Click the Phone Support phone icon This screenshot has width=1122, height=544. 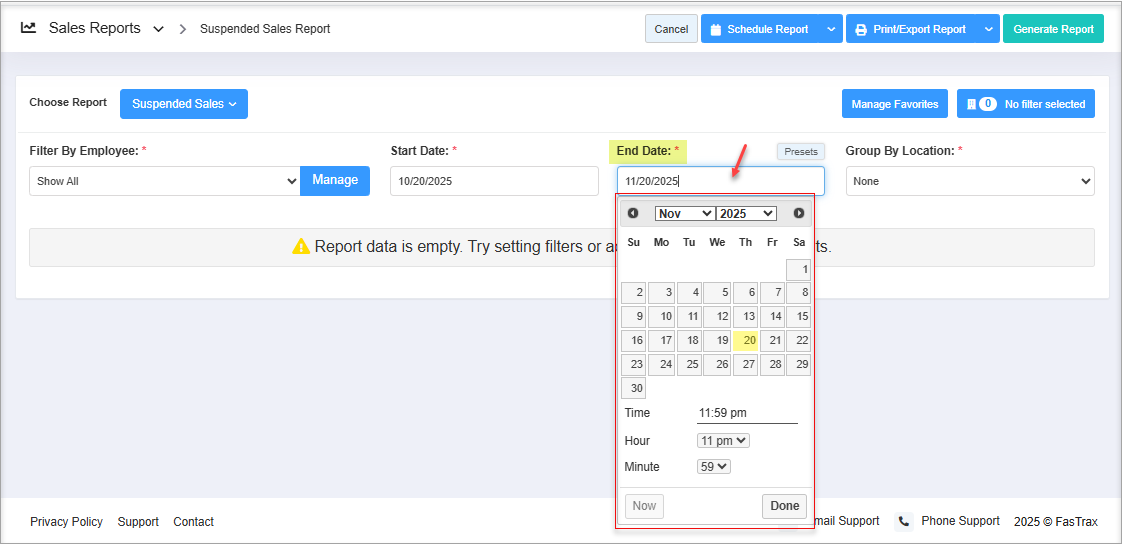(904, 521)
